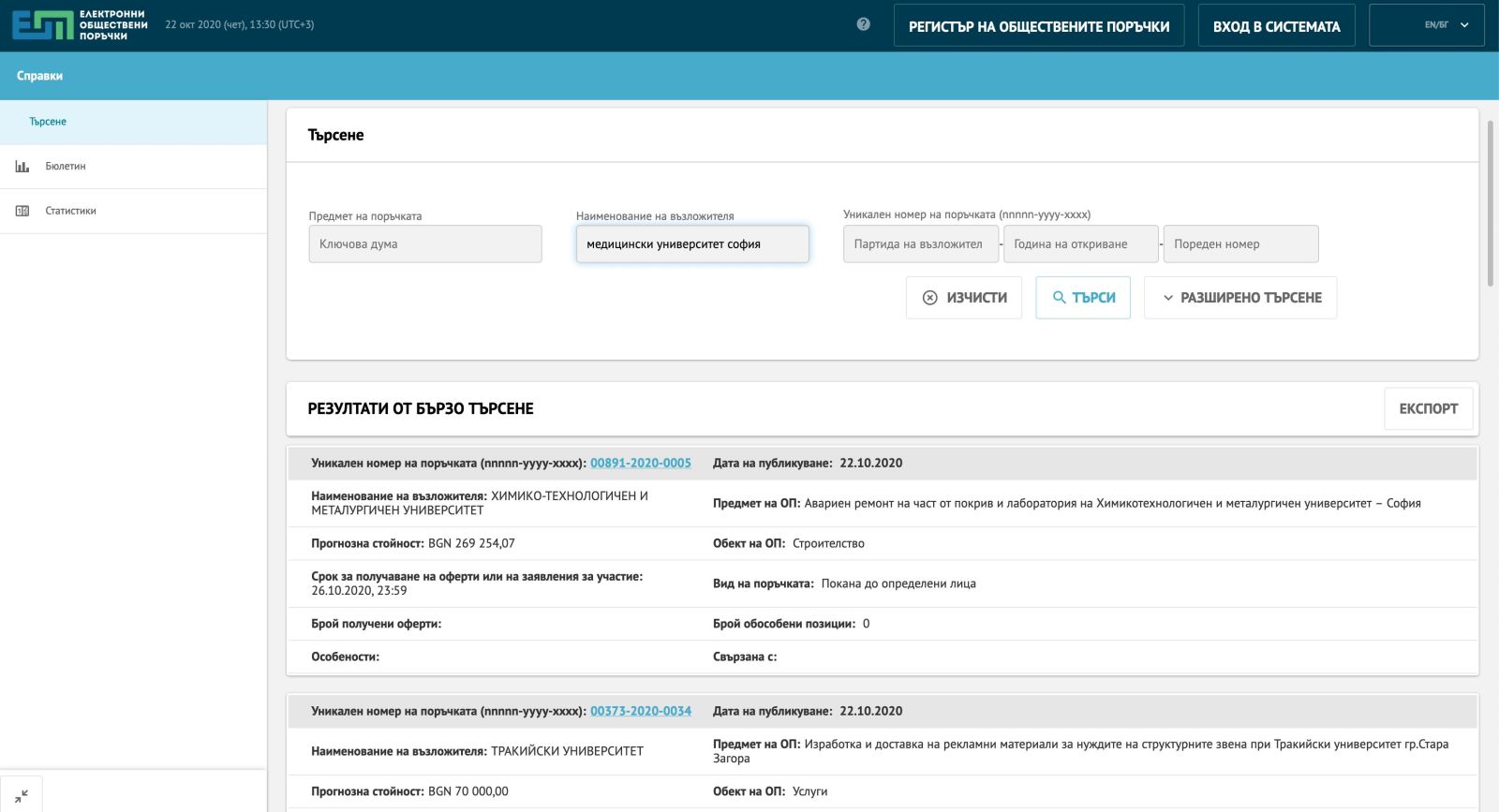Screen dimensions: 1499x812
Task: Click the Бюлетин bar chart icon
Action: [22, 167]
